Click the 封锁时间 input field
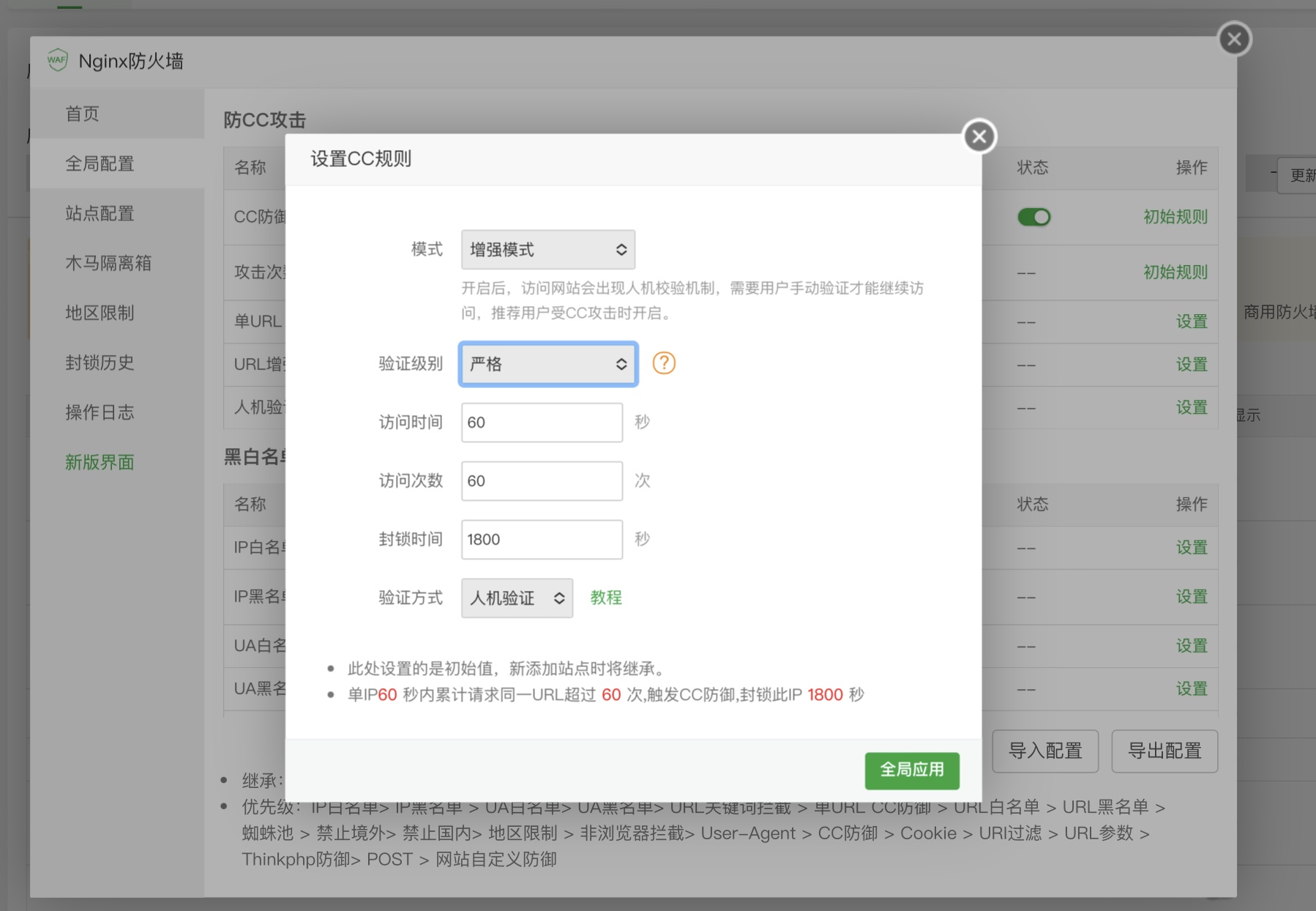Screen dimensions: 1316x911 coord(542,540)
